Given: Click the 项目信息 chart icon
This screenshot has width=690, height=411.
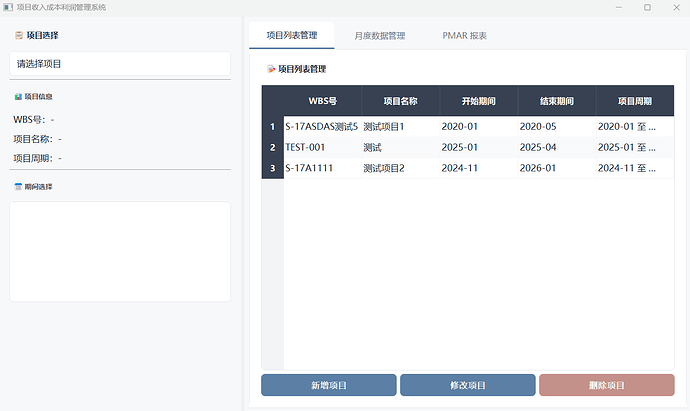Looking at the screenshot, I should 18,96.
